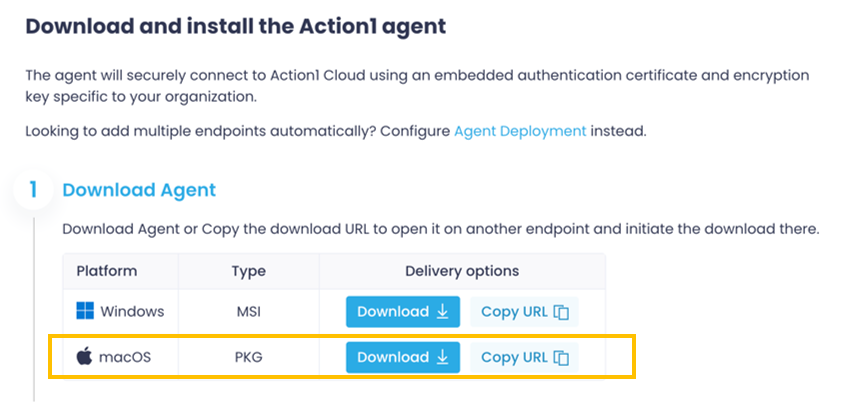Click the Delivery options column header
This screenshot has width=865, height=402.
pyautogui.click(x=461, y=271)
